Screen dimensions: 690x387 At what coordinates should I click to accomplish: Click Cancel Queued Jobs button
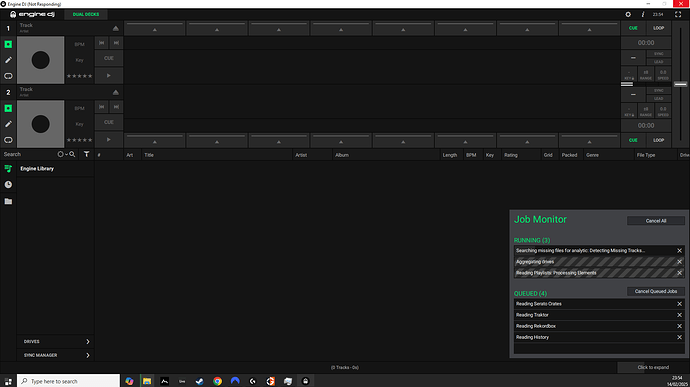point(656,291)
